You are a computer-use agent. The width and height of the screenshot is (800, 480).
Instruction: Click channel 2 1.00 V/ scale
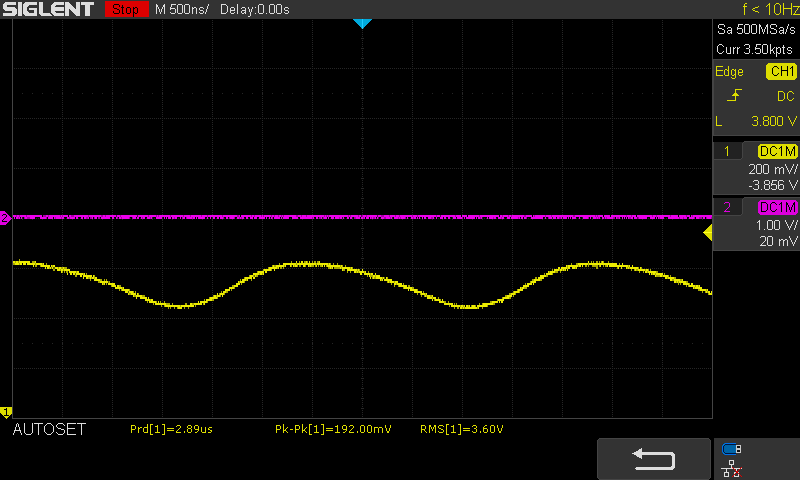point(776,225)
